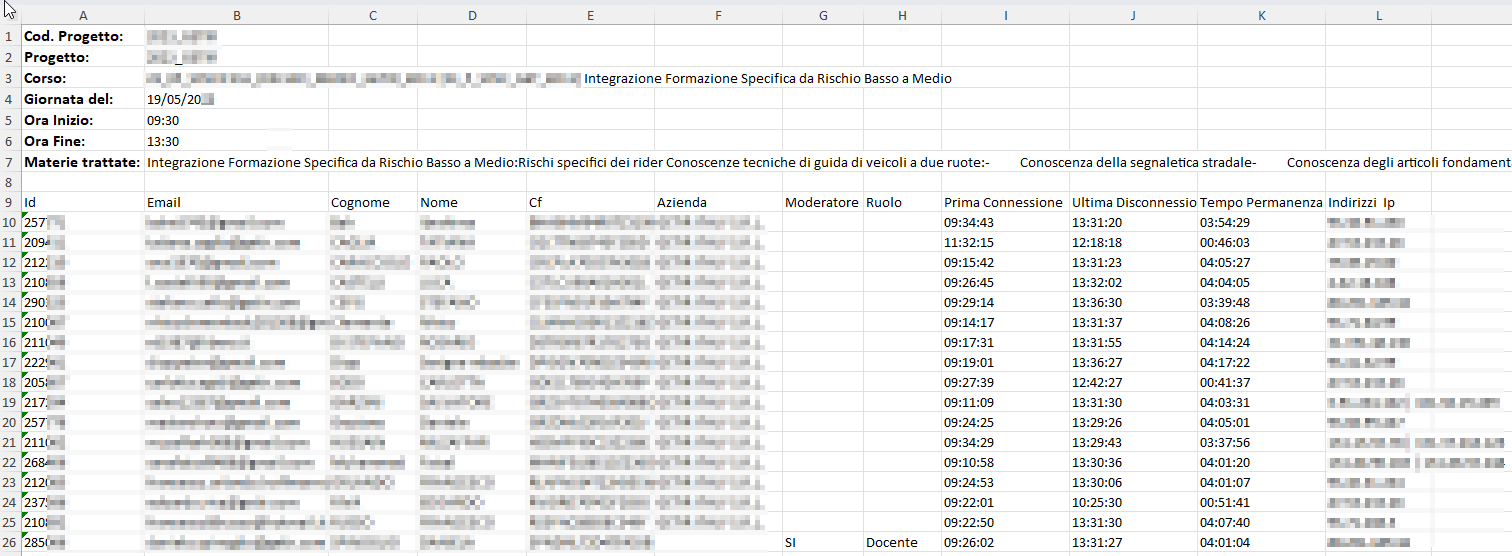
Task: Select the Ora Fine value 13:30
Action: tap(163, 141)
